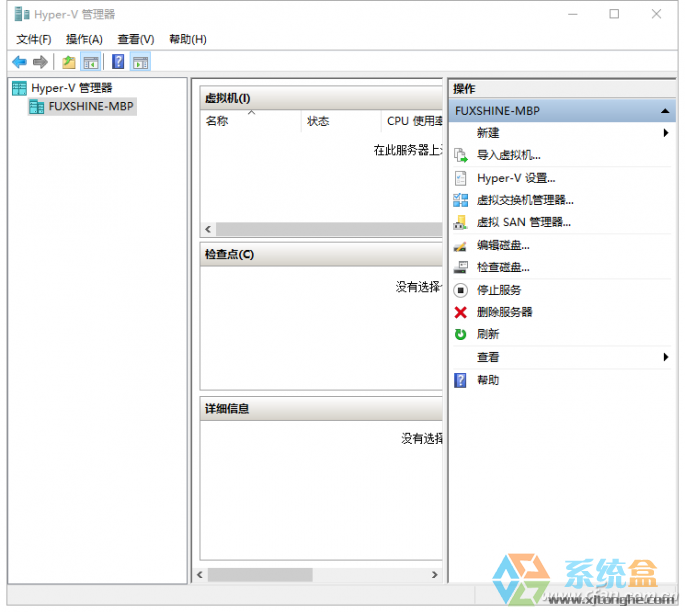This screenshot has height=612, width=685.
Task: Toggle the Action pane toolbar icon
Action: tap(140, 62)
